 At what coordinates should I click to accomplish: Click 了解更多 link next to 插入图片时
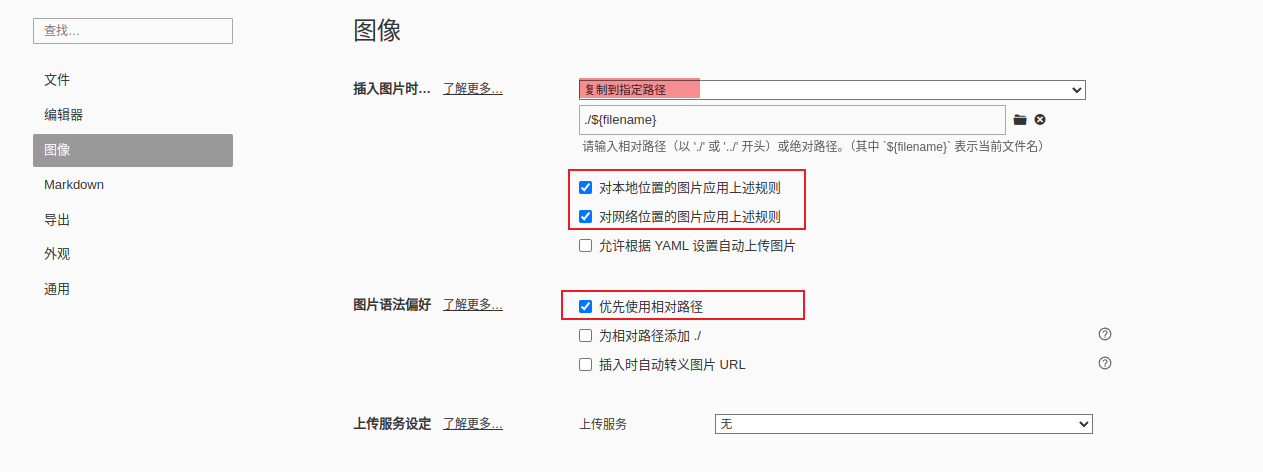tap(473, 88)
